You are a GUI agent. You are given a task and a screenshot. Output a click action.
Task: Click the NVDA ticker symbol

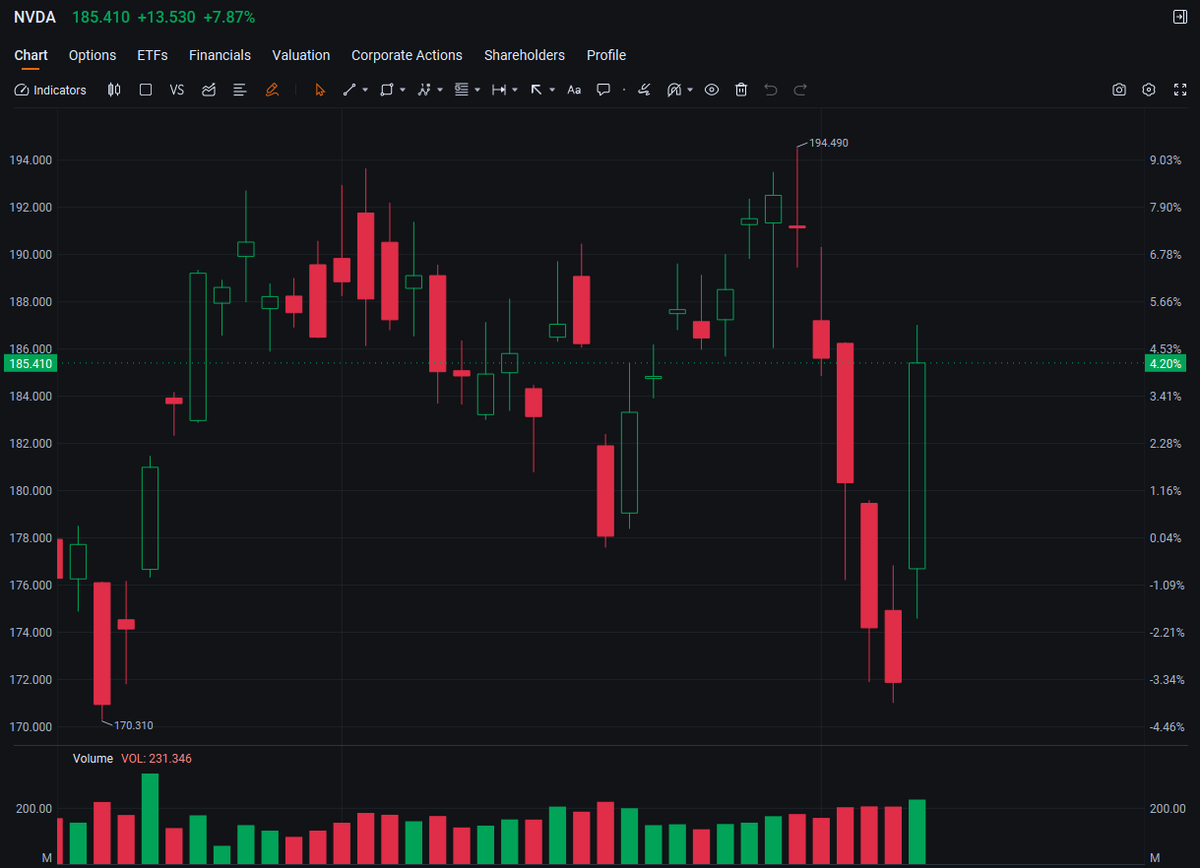[35, 17]
